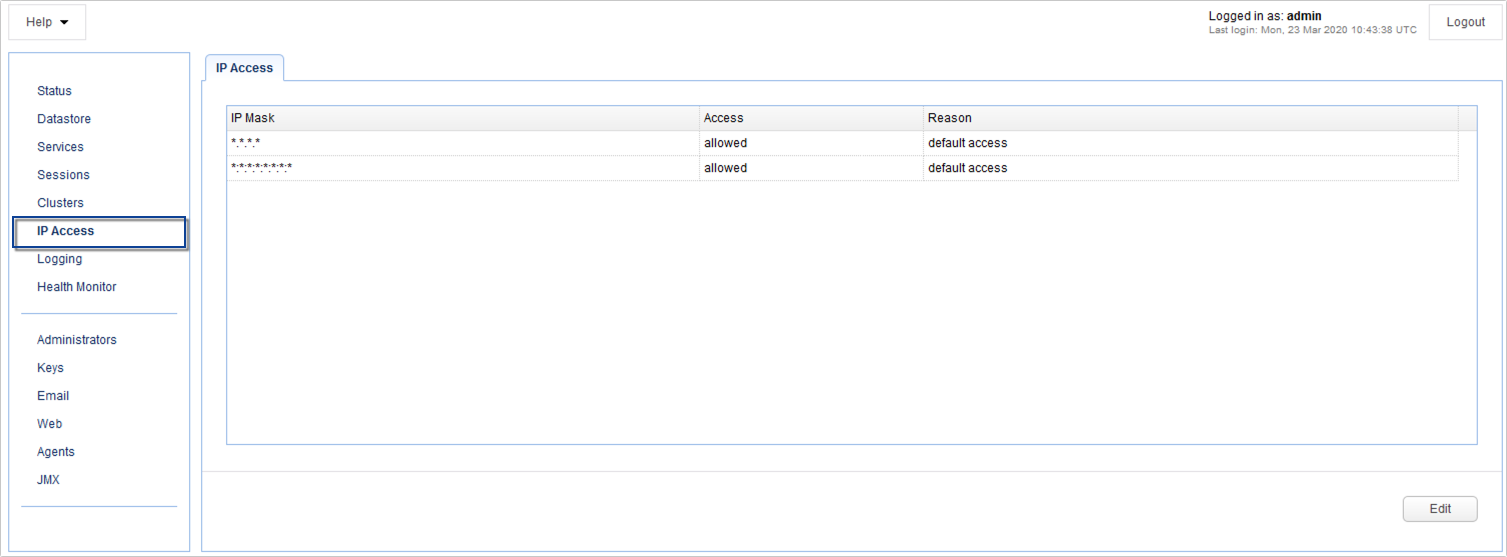Image resolution: width=1507 pixels, height=557 pixels.
Task: Click the Edit button
Action: [x=1440, y=509]
